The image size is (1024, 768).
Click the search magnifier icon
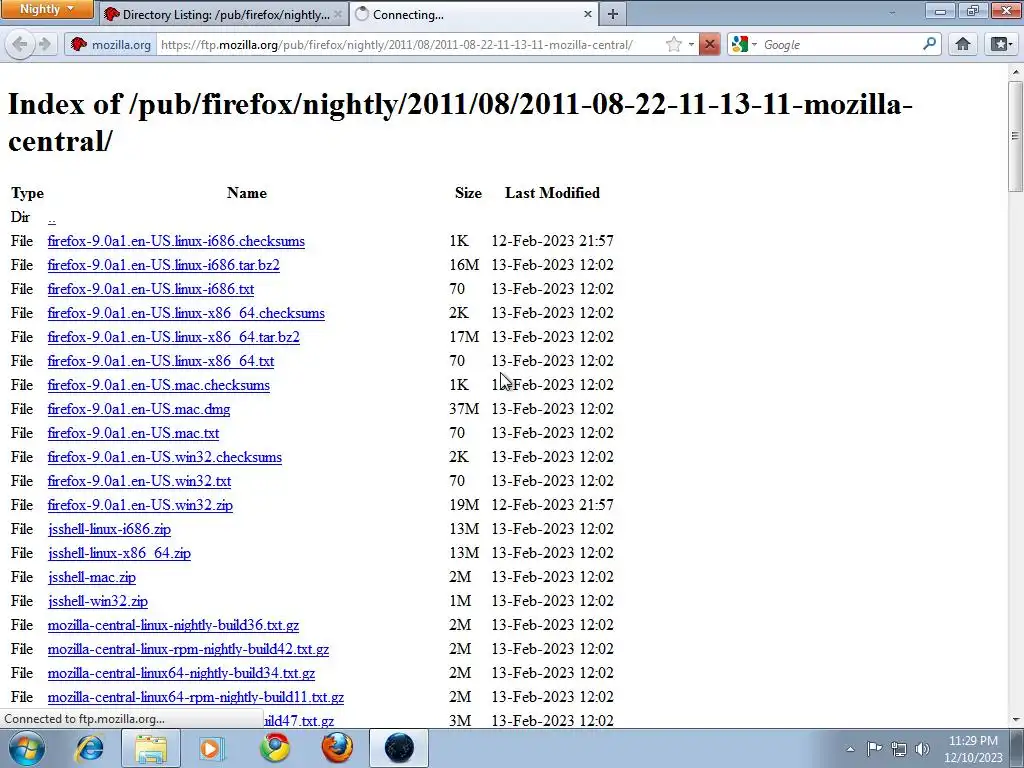(x=929, y=44)
